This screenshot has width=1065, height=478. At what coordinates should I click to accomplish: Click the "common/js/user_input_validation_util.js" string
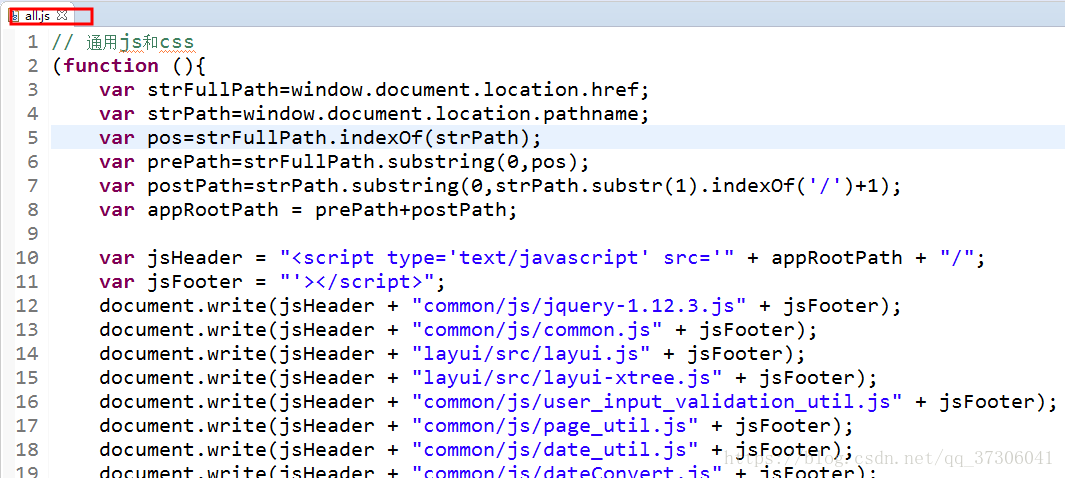click(656, 402)
